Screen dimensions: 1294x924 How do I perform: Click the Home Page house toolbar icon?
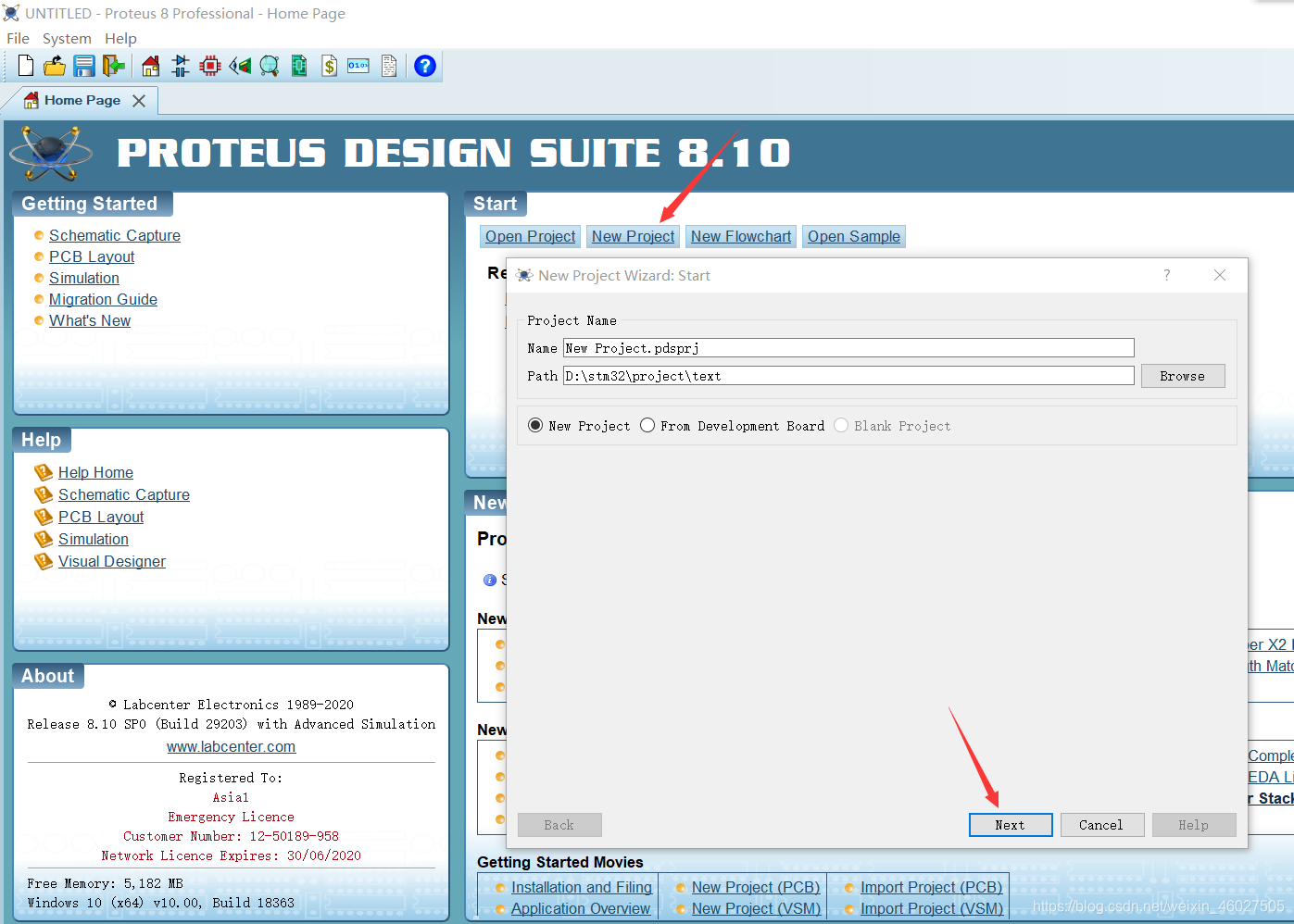[x=151, y=66]
